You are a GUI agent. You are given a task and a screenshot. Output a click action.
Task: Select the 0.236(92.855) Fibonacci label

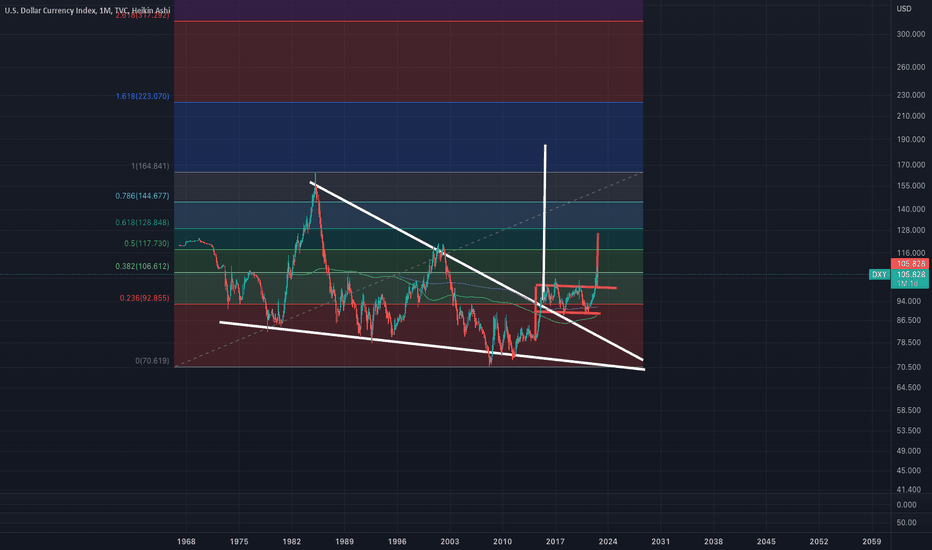144,298
